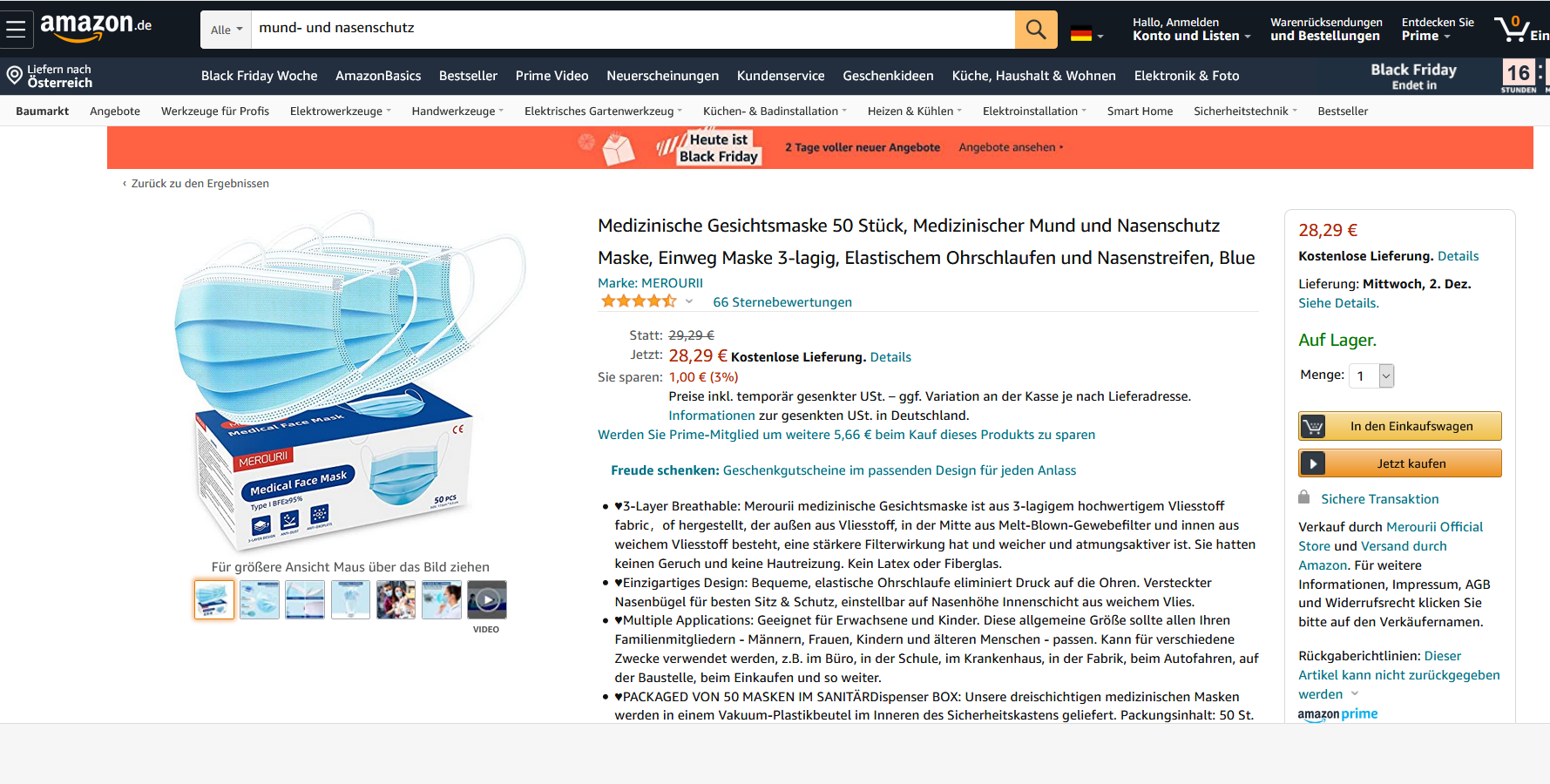Click the star rating icons
This screenshot has height=784, width=1550.
[638, 301]
